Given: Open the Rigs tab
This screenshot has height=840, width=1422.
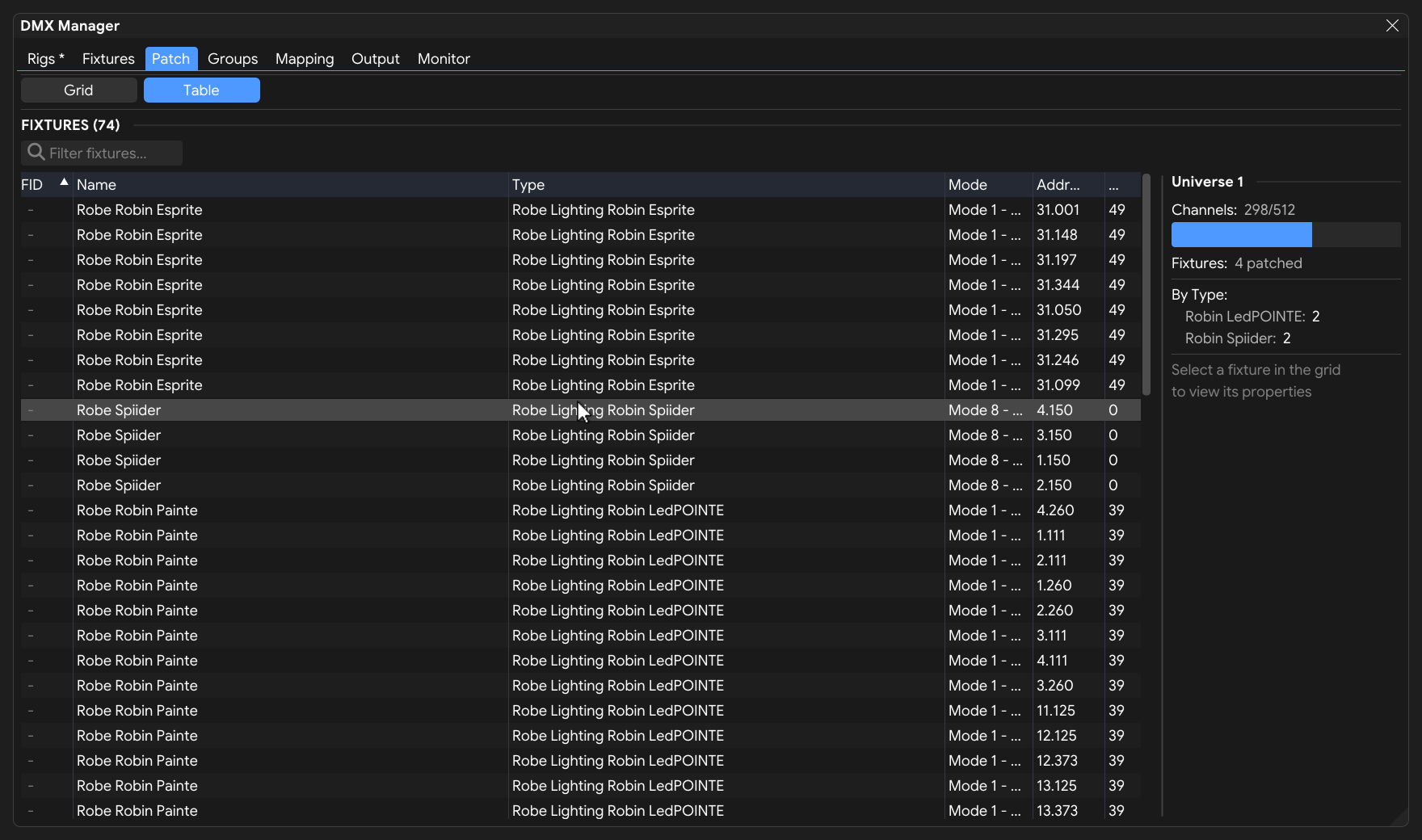Looking at the screenshot, I should [x=45, y=59].
